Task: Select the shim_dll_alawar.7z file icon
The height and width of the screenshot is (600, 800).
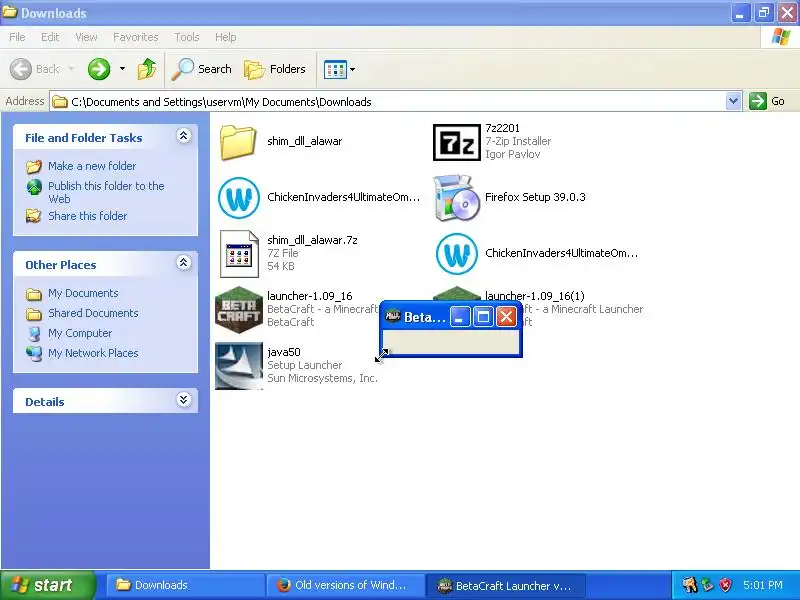Action: coord(239,254)
